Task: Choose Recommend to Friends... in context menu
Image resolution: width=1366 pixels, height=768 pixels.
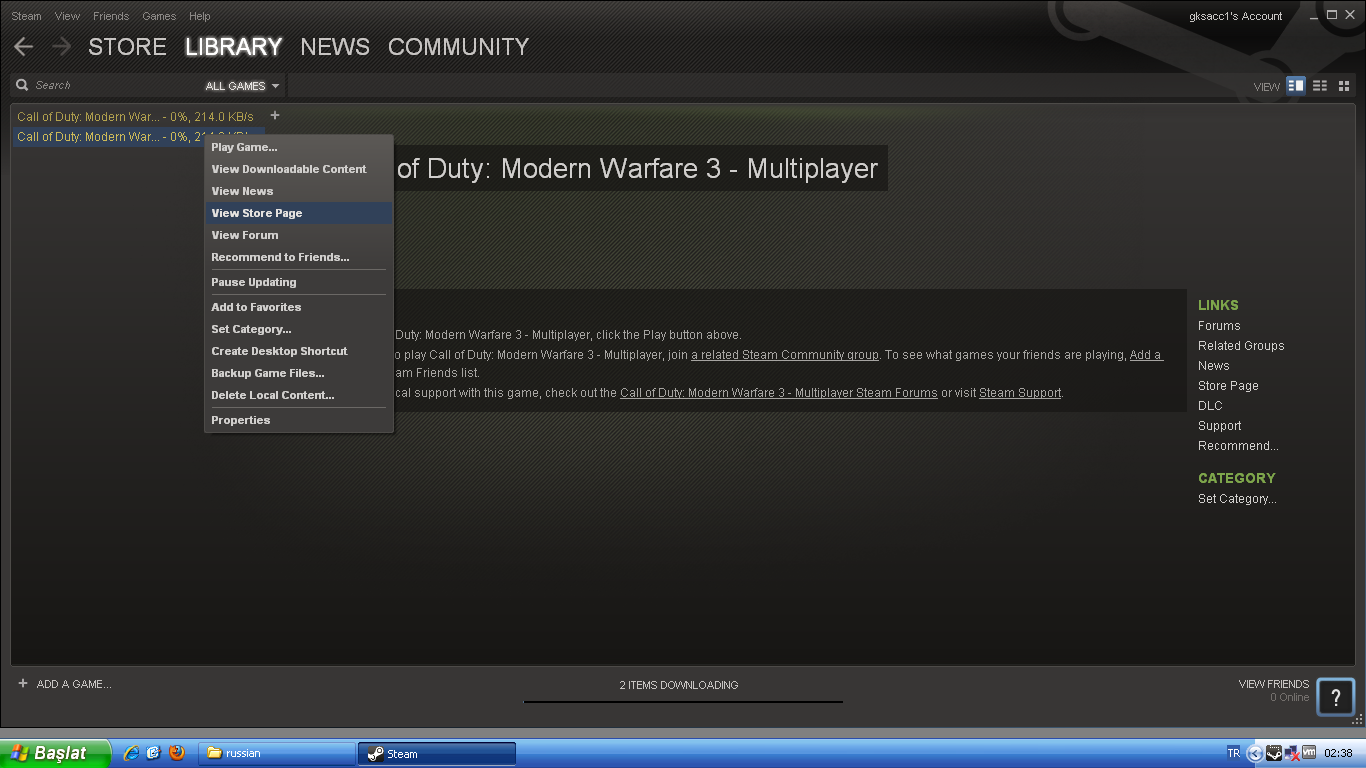Action: [298, 257]
